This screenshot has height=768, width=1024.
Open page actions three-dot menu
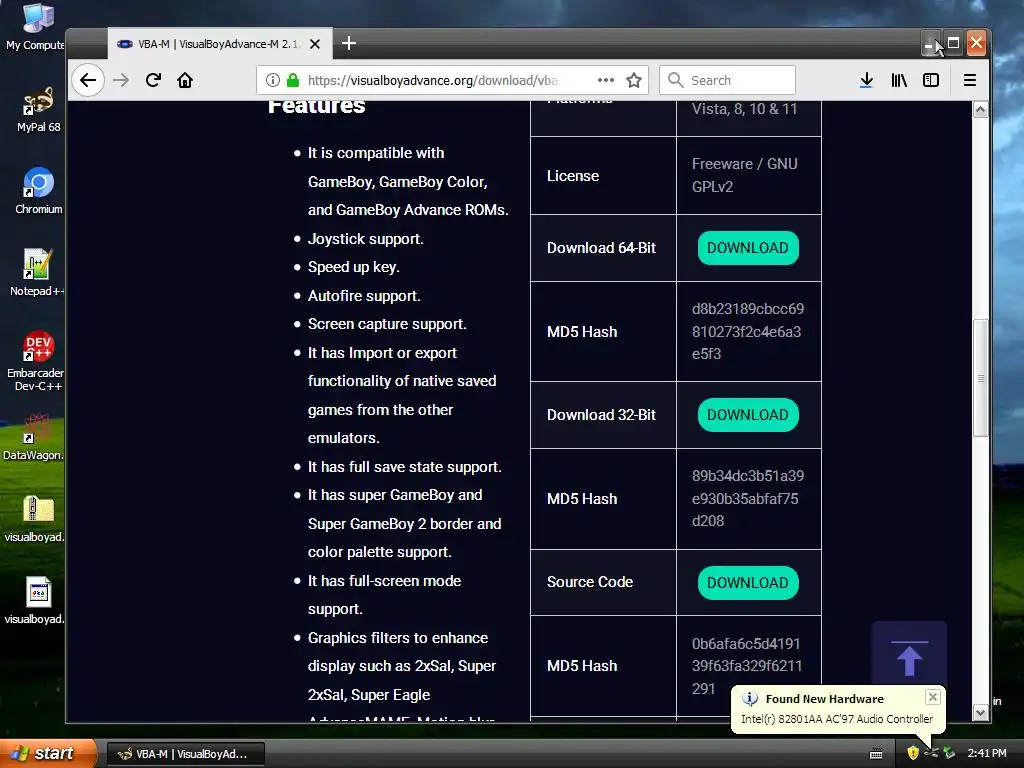(606, 80)
